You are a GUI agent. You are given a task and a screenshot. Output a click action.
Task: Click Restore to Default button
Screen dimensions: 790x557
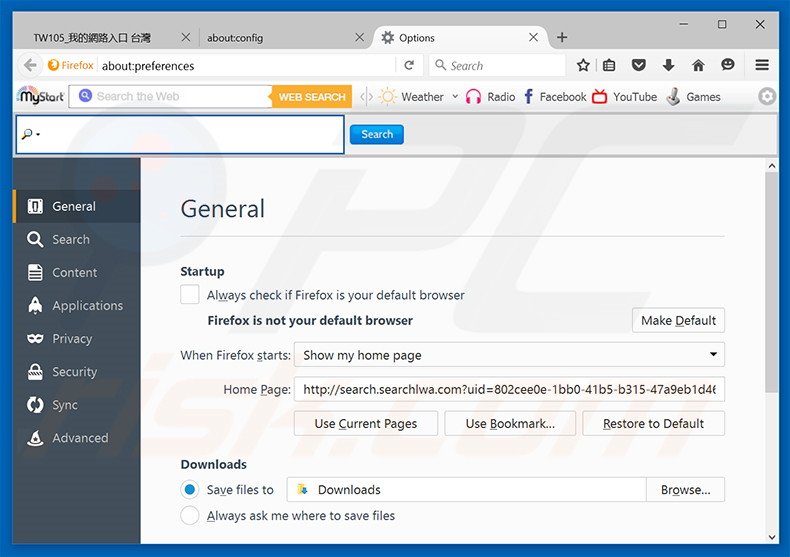click(653, 424)
